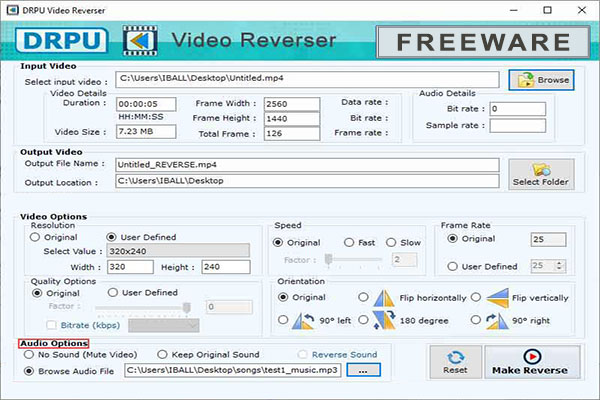
Task: Reset all settings with Reset button
Action: pyautogui.click(x=455, y=362)
